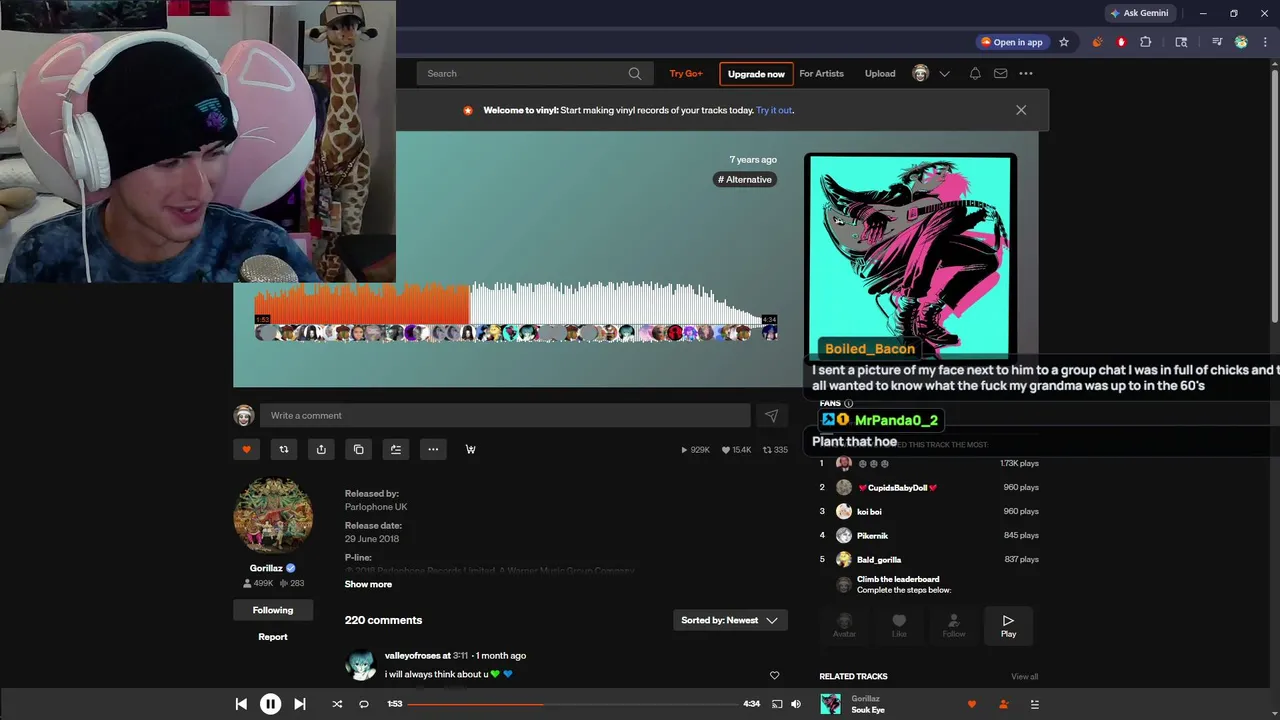Image resolution: width=1280 pixels, height=720 pixels.
Task: Click the Upgrade now button
Action: click(756, 74)
